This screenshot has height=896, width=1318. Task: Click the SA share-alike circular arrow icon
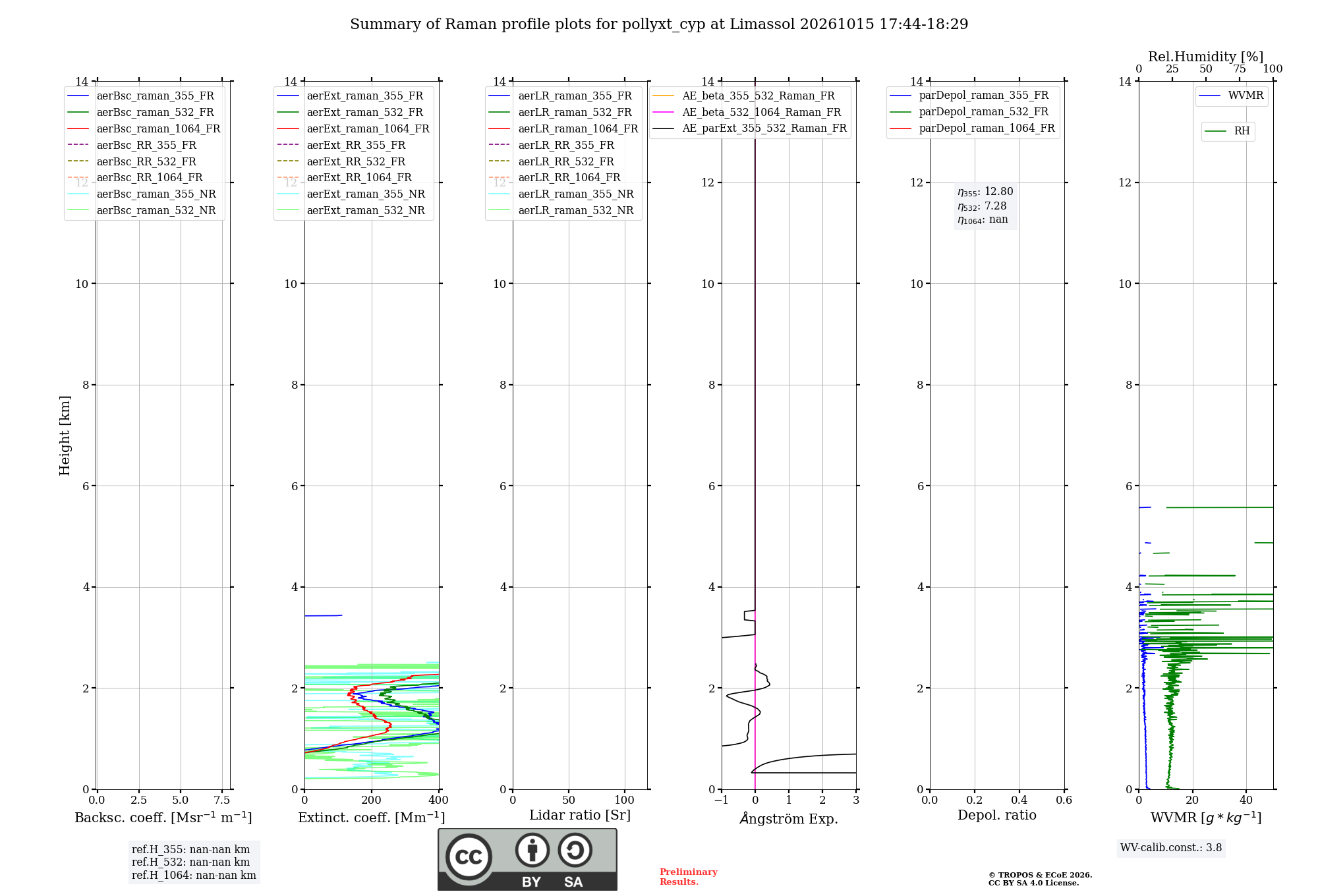575,850
